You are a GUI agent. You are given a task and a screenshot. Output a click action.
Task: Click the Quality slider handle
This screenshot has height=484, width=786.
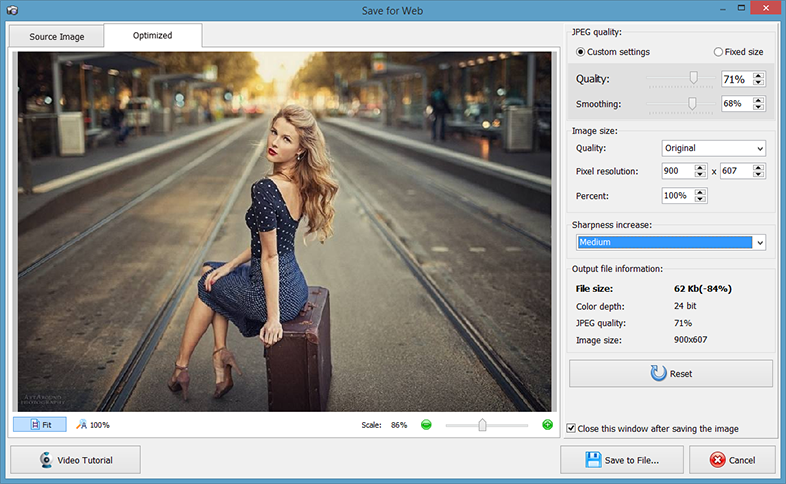(x=693, y=77)
